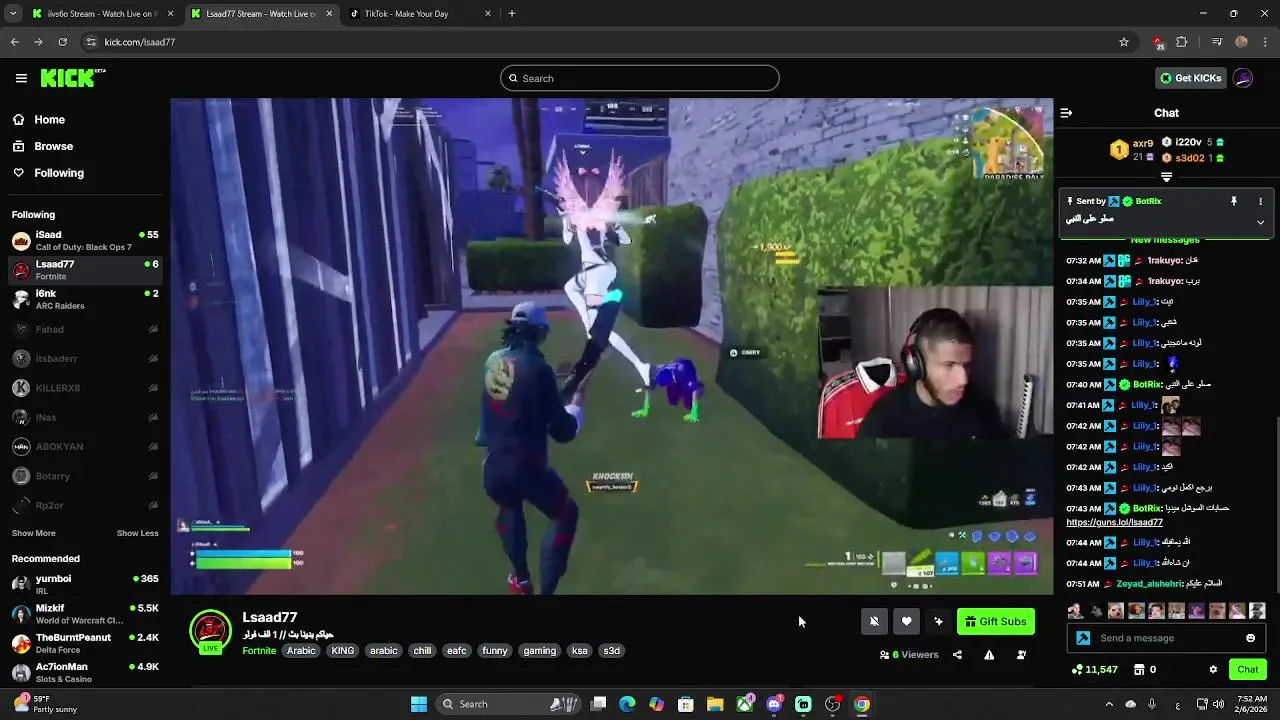This screenshot has height=720, width=1280.
Task: Open the offline Fahad channel
Action: pos(85,329)
